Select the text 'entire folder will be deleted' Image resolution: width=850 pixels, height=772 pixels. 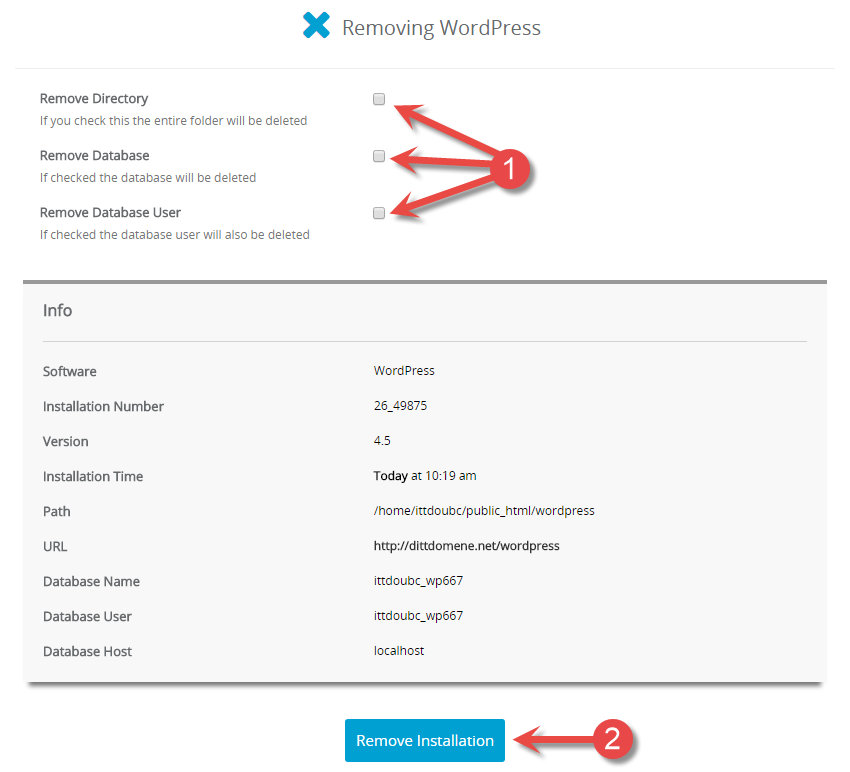click(x=230, y=120)
